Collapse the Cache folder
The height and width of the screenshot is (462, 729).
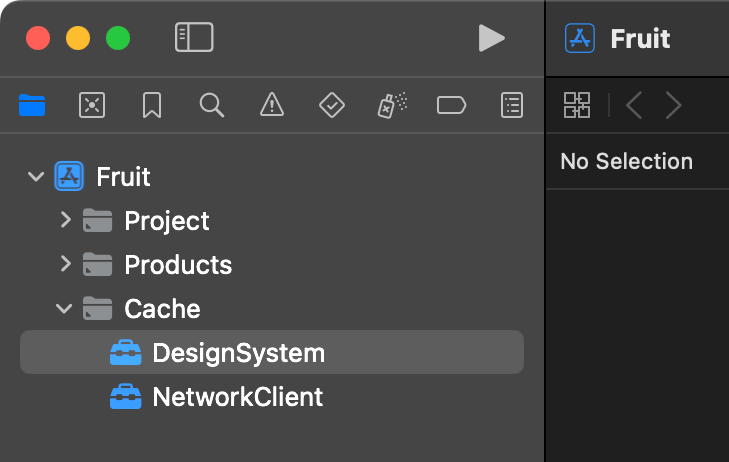[x=64, y=308]
